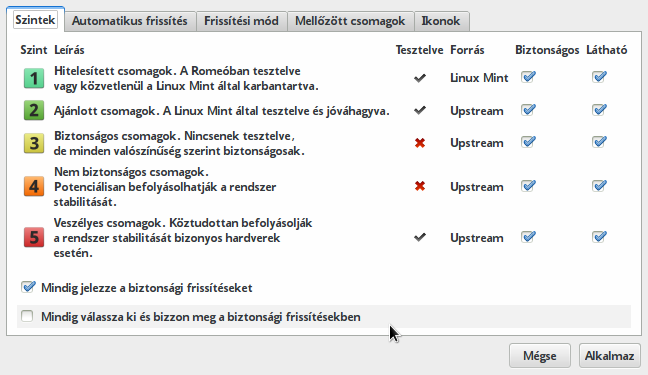Switch to the Automatikus frissítés tab

click(130, 21)
